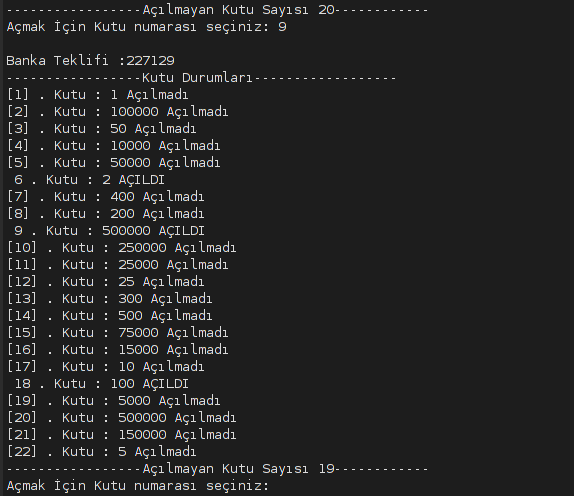Click box 21 line showing 150000
The height and width of the screenshot is (496, 574).
click(x=122, y=435)
